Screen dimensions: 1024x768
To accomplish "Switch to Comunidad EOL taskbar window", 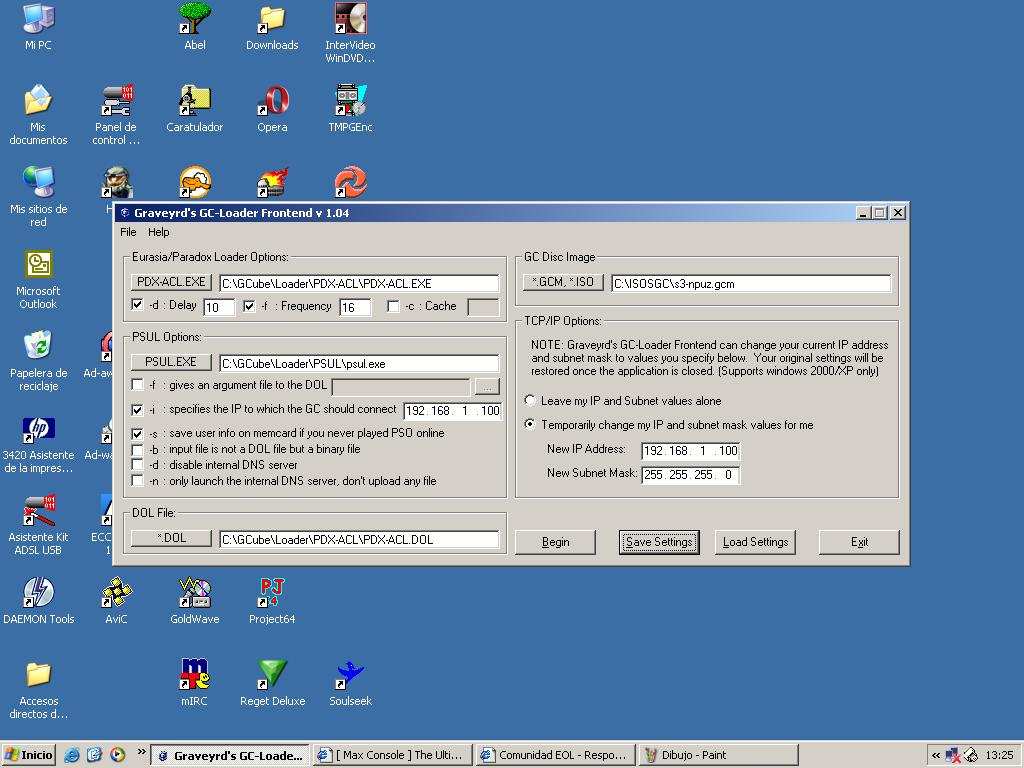I will click(555, 755).
